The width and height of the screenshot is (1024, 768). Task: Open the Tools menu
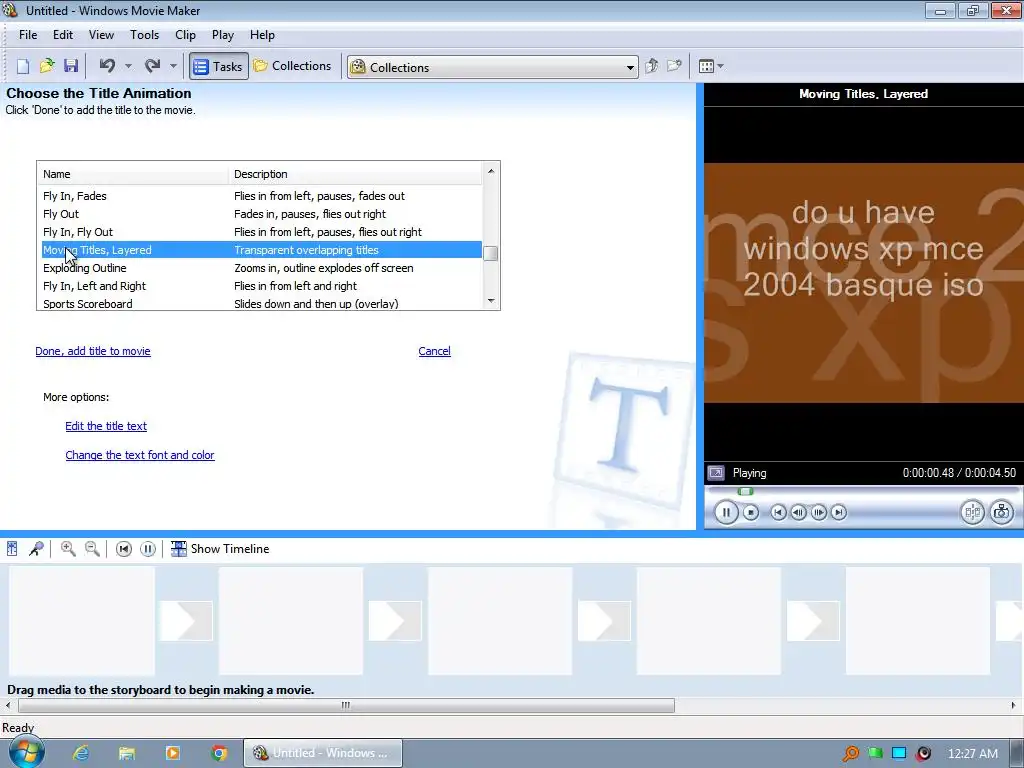pos(144,35)
